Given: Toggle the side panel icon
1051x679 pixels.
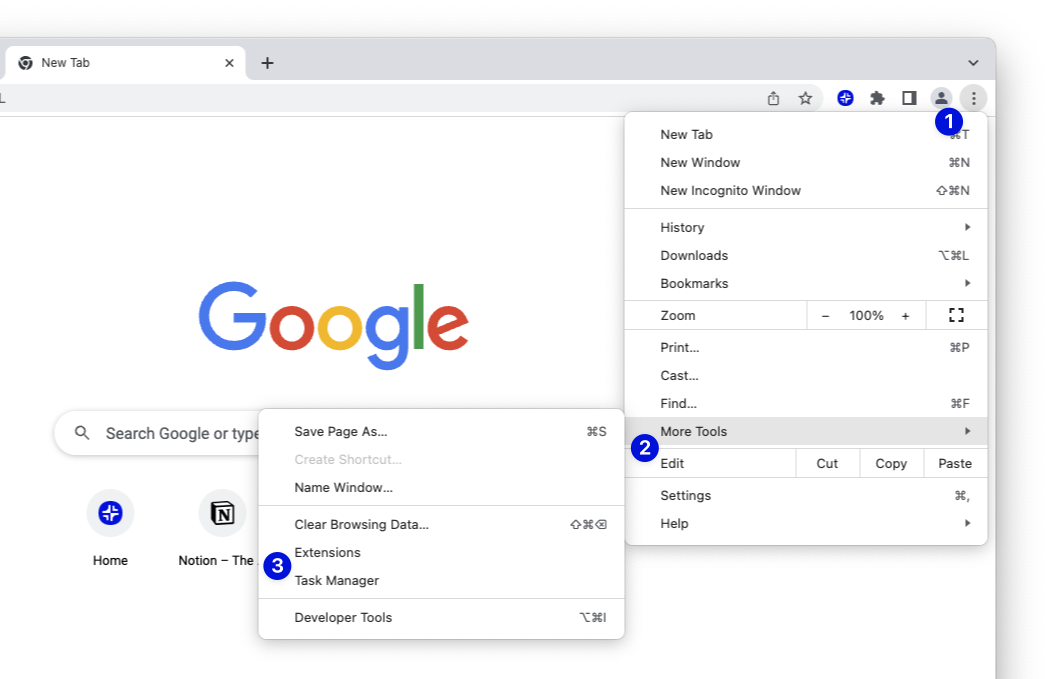Looking at the screenshot, I should (909, 99).
